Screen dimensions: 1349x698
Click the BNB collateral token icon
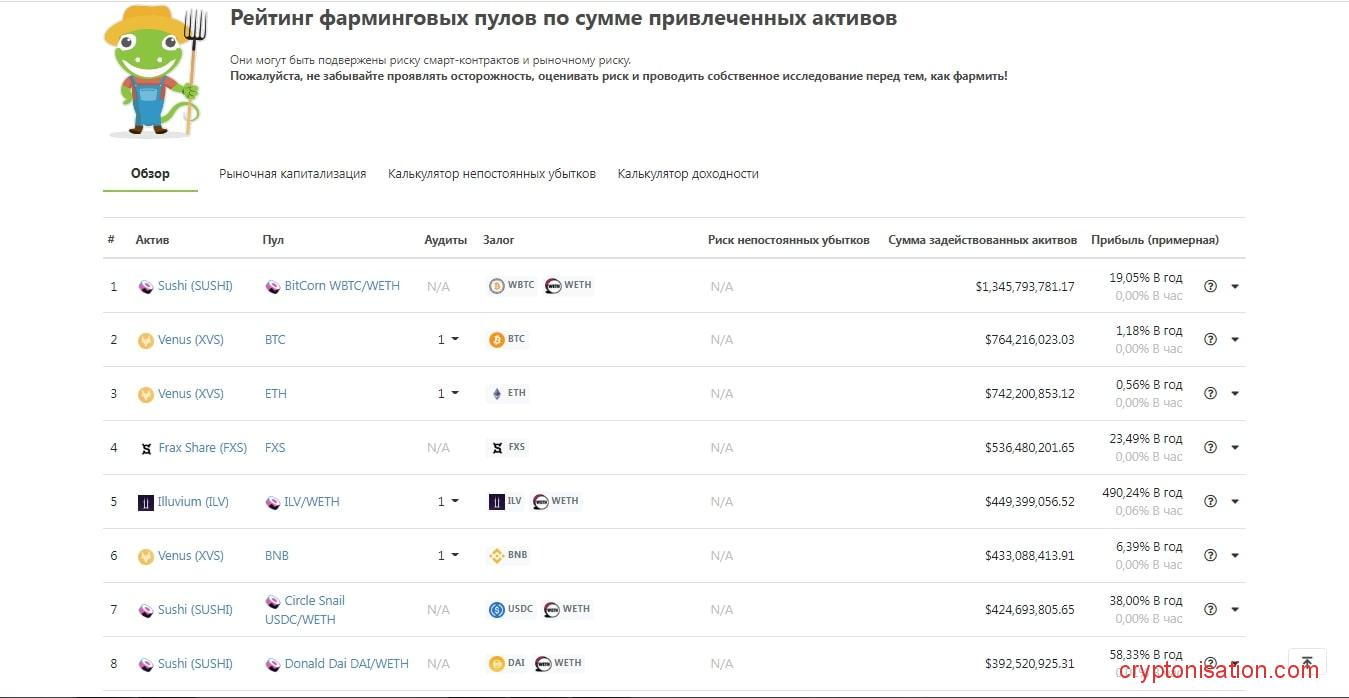tap(497, 556)
